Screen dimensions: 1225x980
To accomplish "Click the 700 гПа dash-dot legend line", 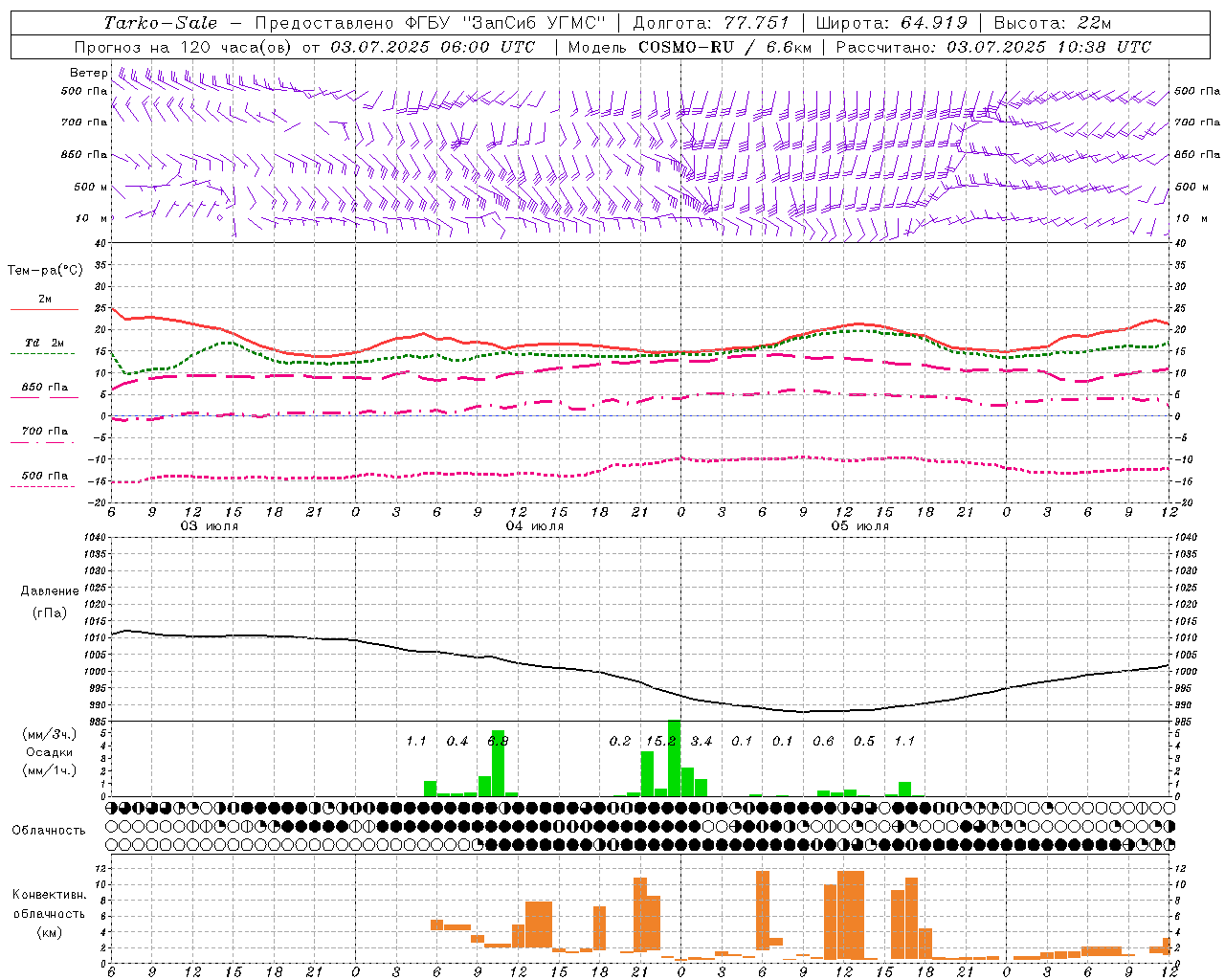I will (42, 442).
